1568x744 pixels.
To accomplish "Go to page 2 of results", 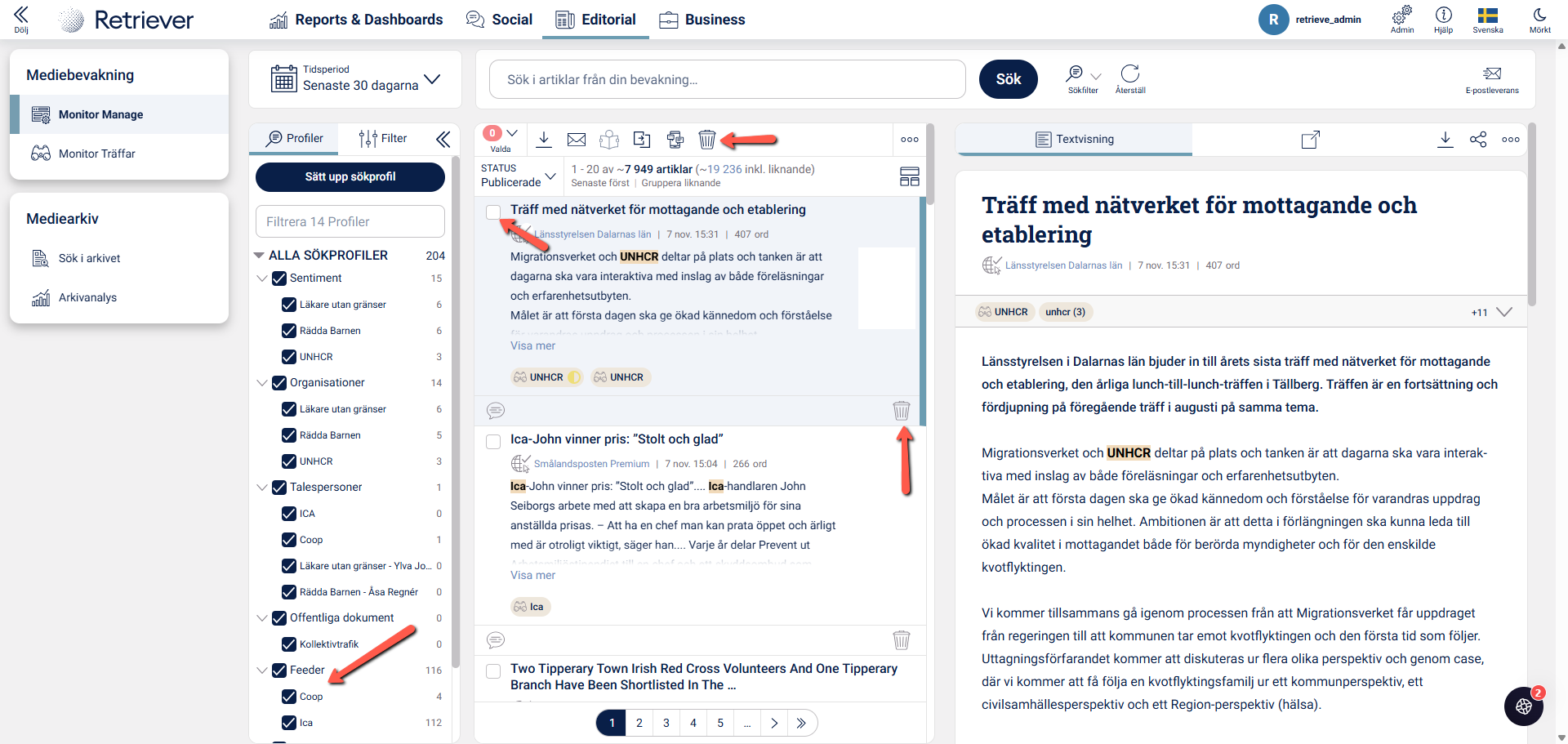I will pyautogui.click(x=639, y=723).
